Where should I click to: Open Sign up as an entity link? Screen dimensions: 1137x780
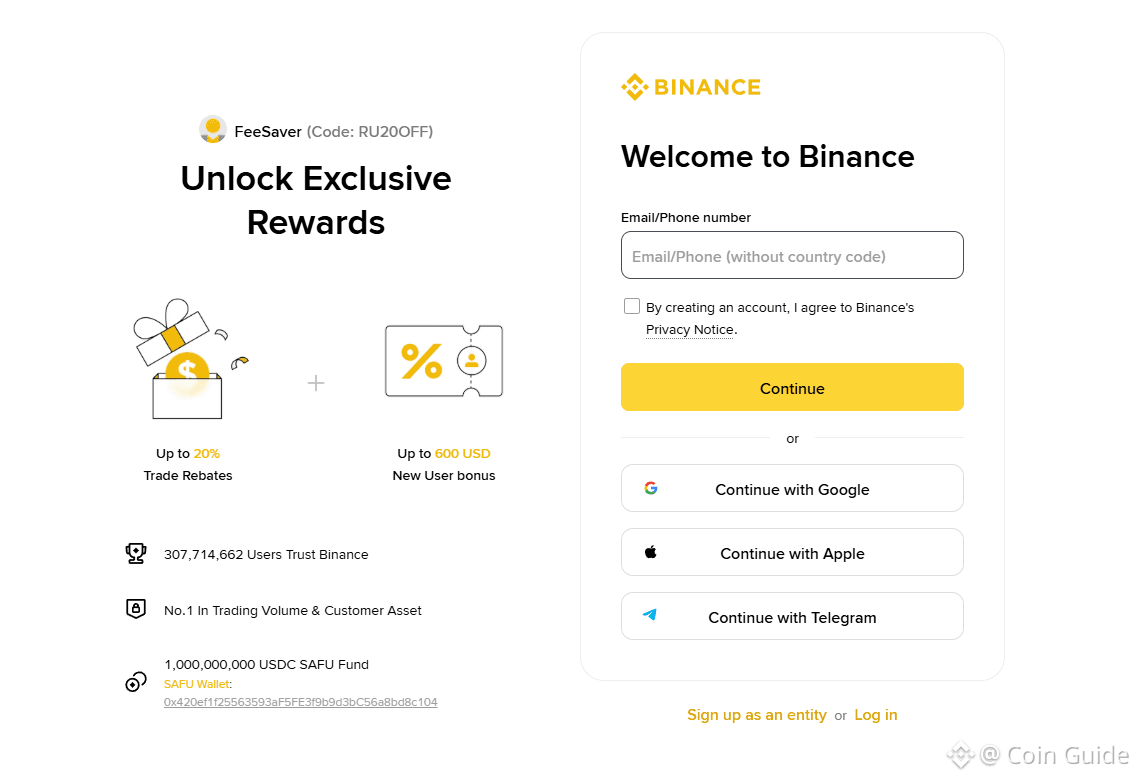pyautogui.click(x=756, y=715)
